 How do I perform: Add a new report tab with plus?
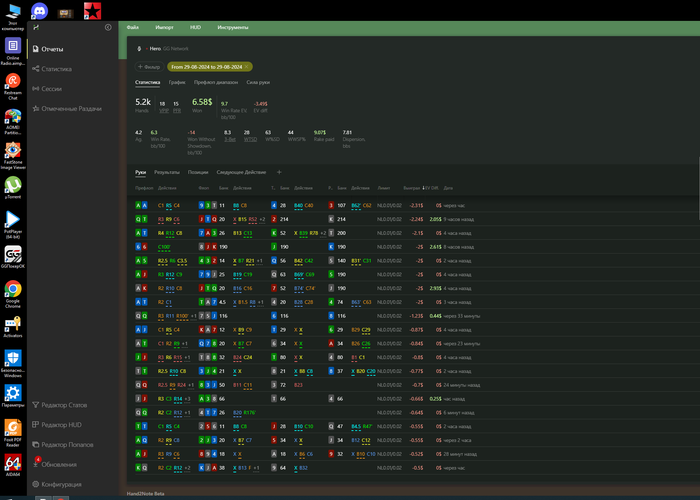[x=279, y=172]
